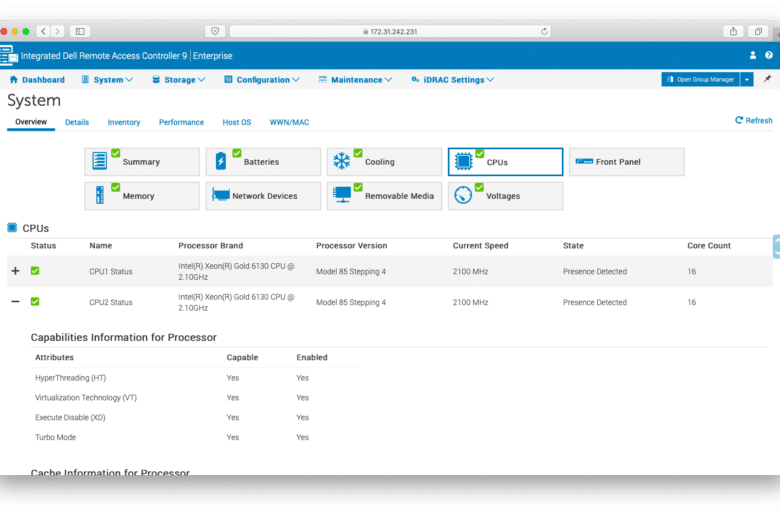Show Safari tab overview
This screenshot has height=516, width=780.
click(x=758, y=31)
